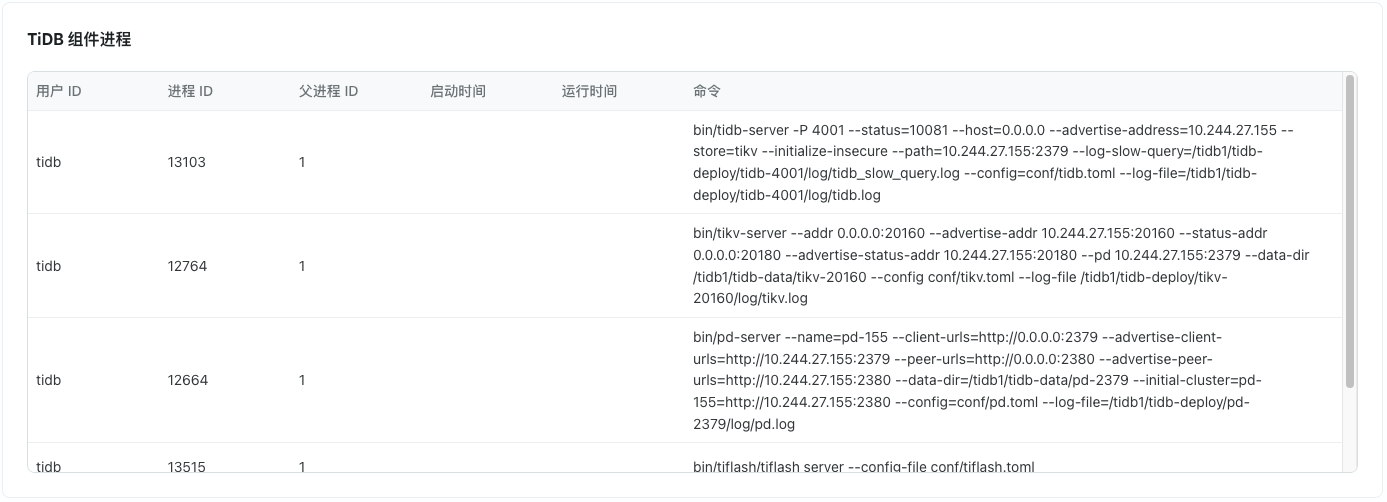Click the bin/pd-server command cell
1387x502 pixels.
(1000, 380)
